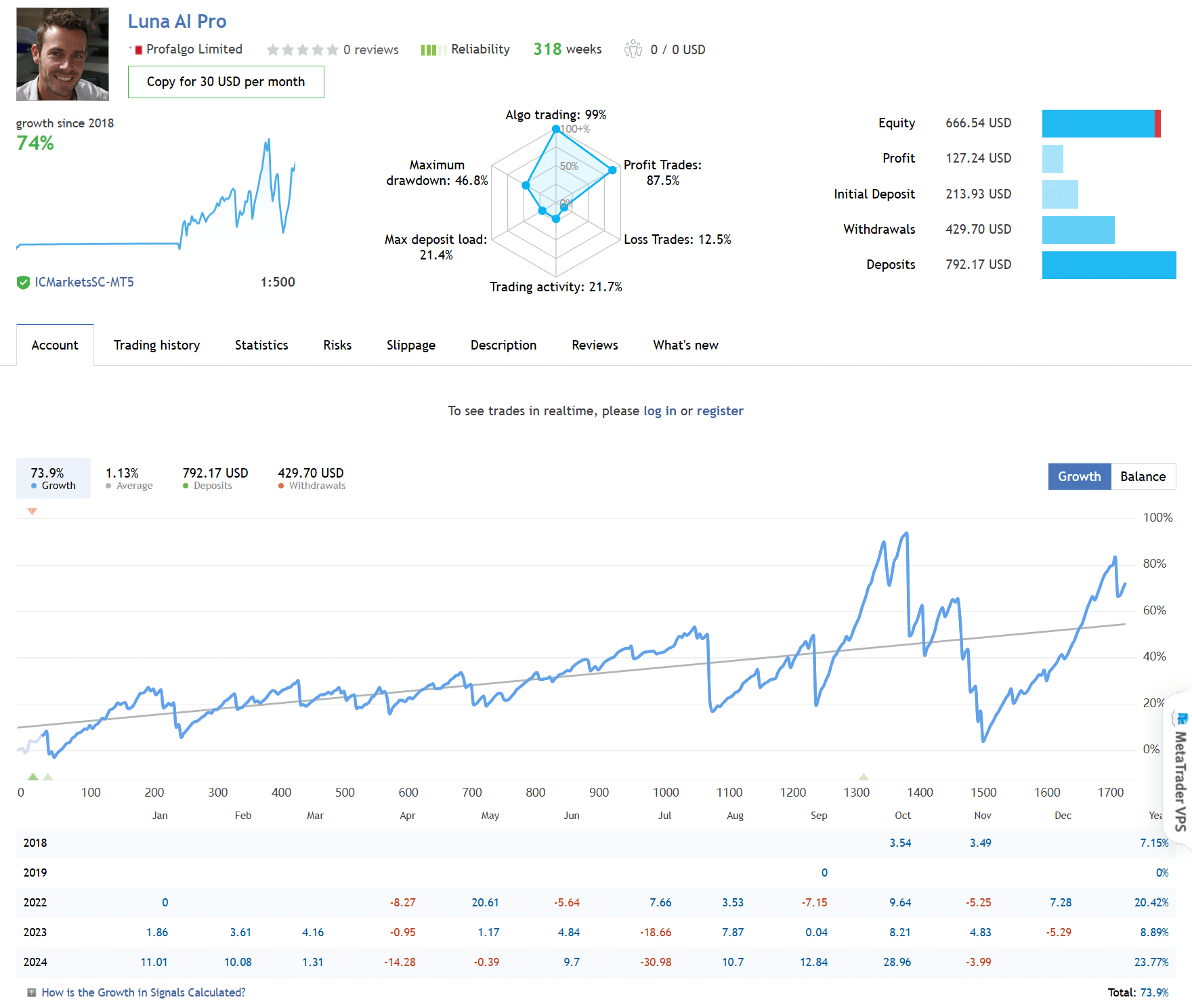This screenshot has height=1008, width=1192.
Task: Toggle the Average series in chart legend
Action: (129, 478)
